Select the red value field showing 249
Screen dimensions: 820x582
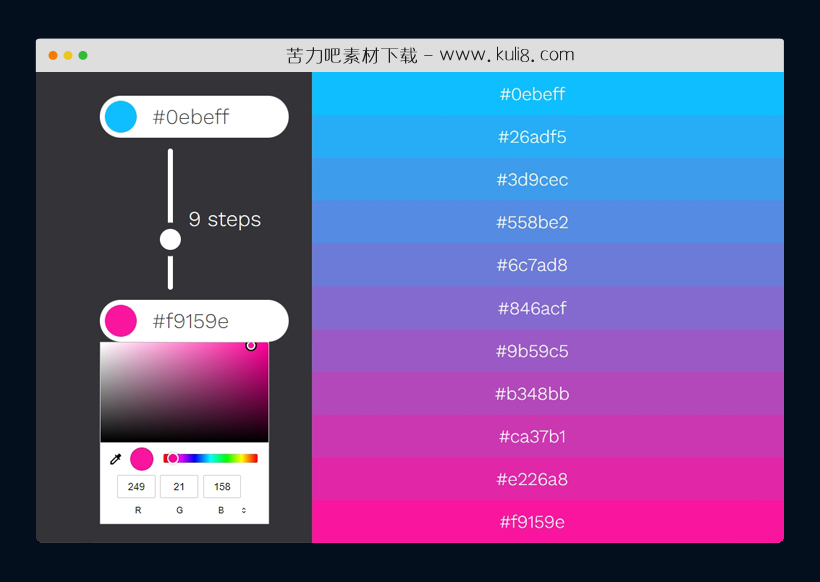[136, 487]
